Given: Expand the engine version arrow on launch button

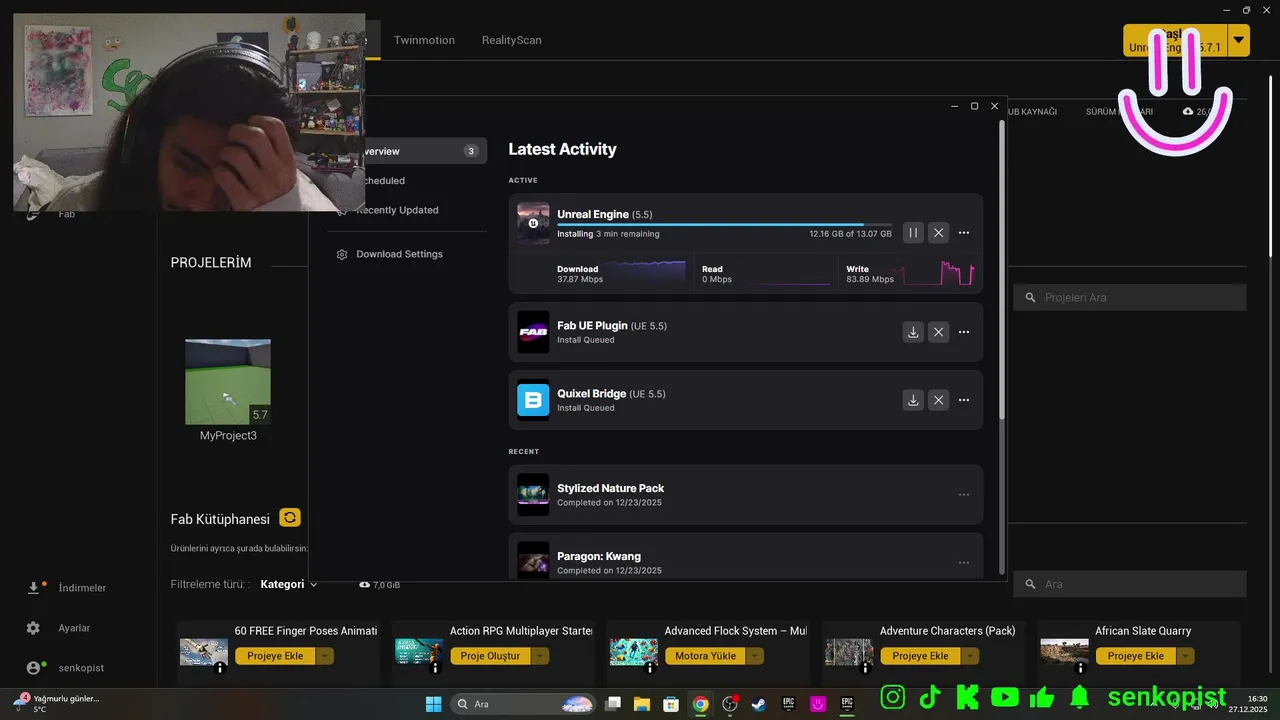Looking at the screenshot, I should pos(1239,40).
